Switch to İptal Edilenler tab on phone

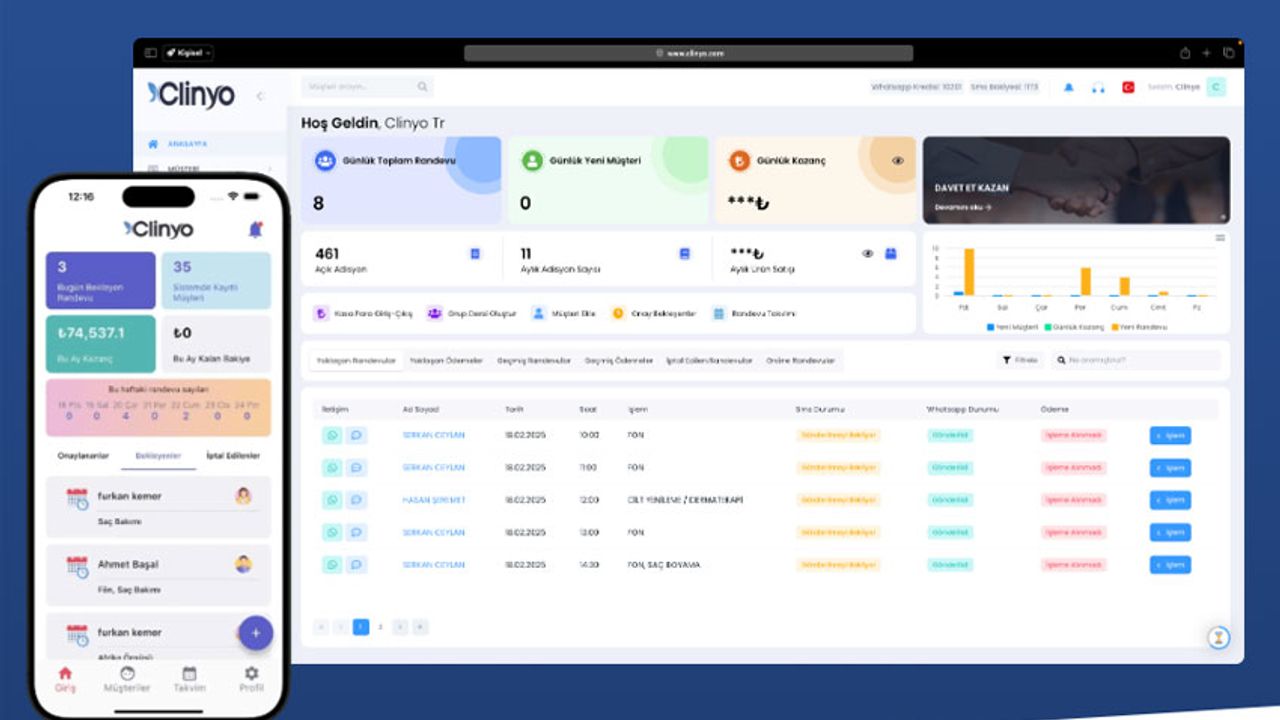pos(233,455)
